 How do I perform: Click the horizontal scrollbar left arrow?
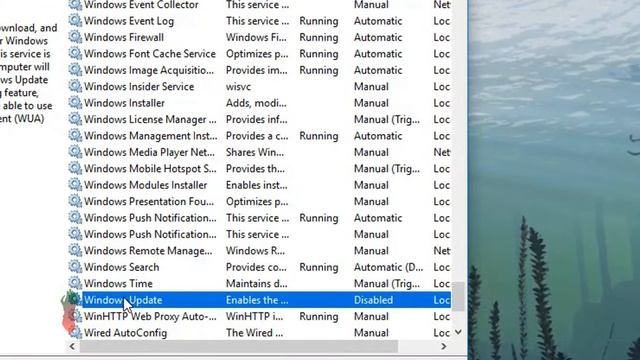72,346
